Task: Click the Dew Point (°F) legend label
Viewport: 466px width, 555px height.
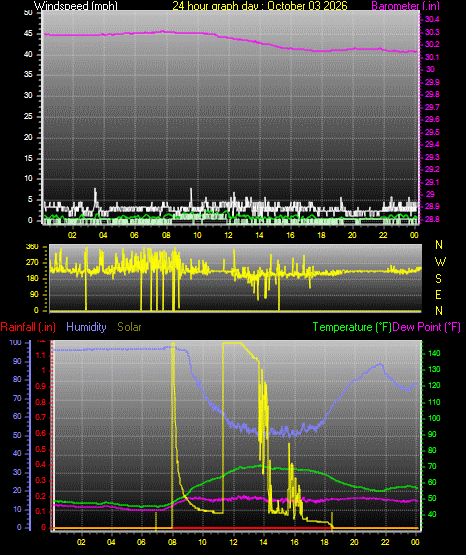Action: pyautogui.click(x=427, y=327)
